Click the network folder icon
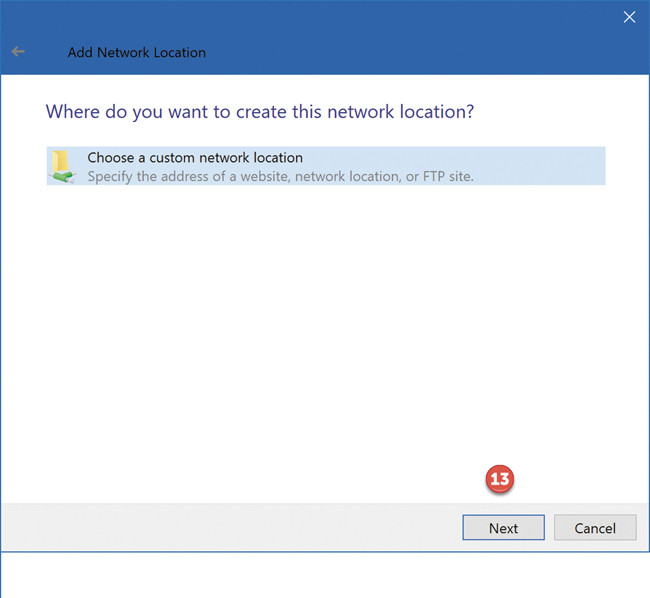 click(x=63, y=166)
